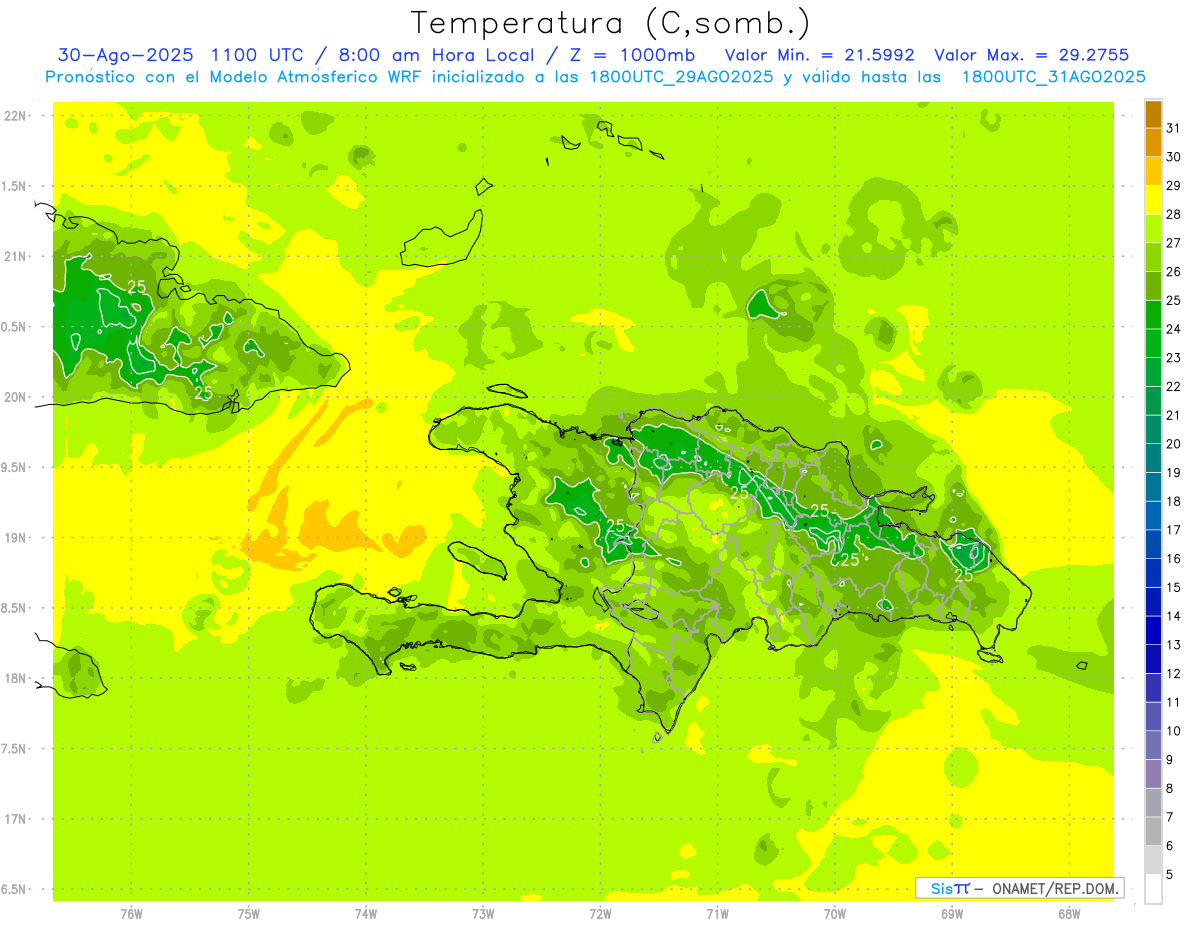Click the latitude label "6.5N"
The image size is (1200, 927).
pyautogui.click(x=14, y=890)
